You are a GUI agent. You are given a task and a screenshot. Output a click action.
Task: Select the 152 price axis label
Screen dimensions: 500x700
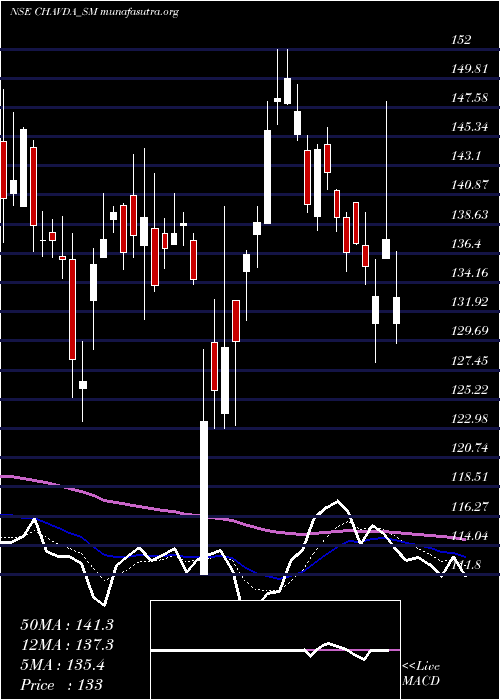tap(461, 40)
